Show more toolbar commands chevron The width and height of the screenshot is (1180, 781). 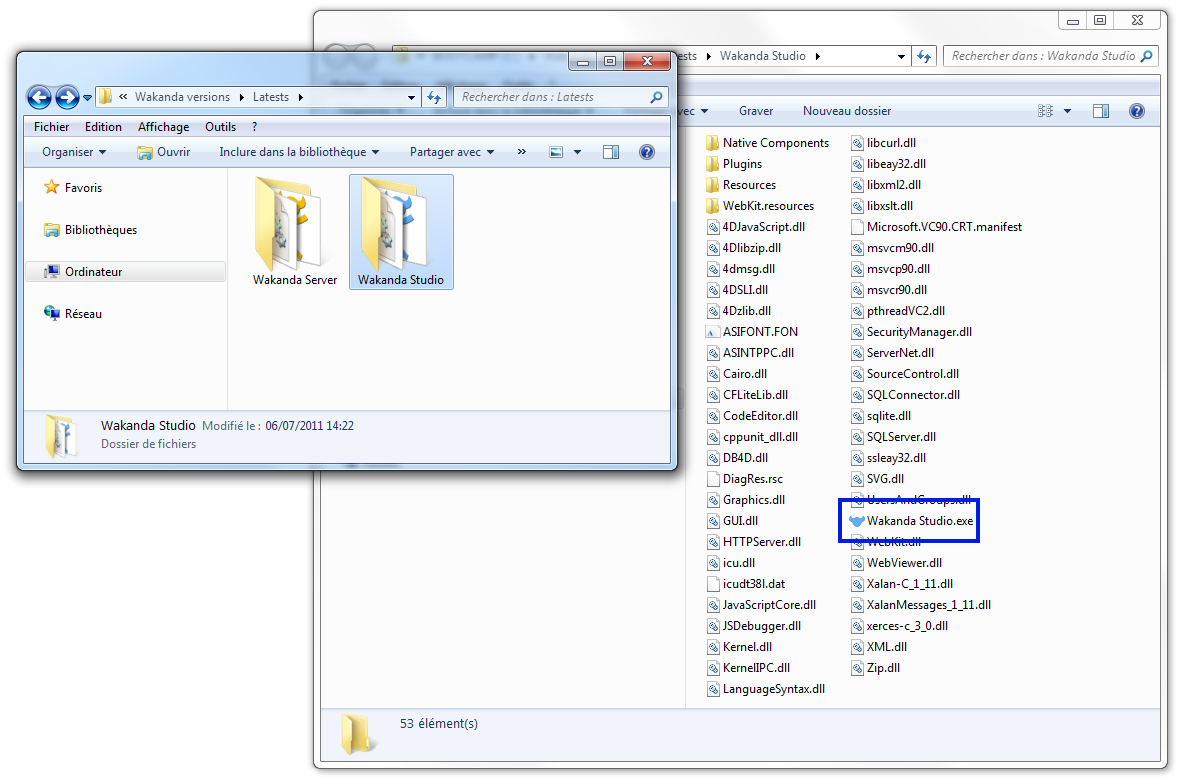pyautogui.click(x=522, y=152)
